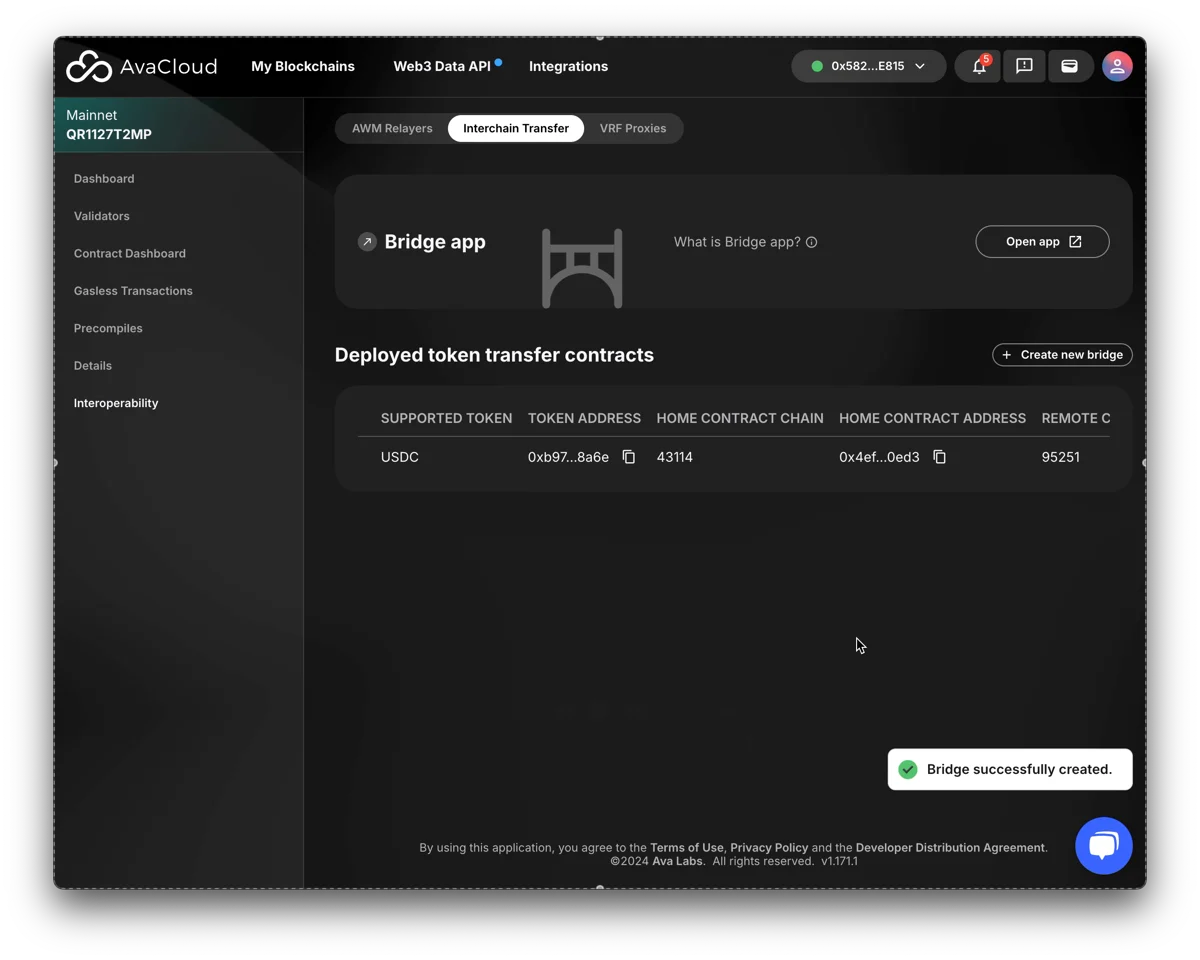Switch to AWM Relayers tab
Viewport: 1200px width, 960px height.
coord(392,128)
